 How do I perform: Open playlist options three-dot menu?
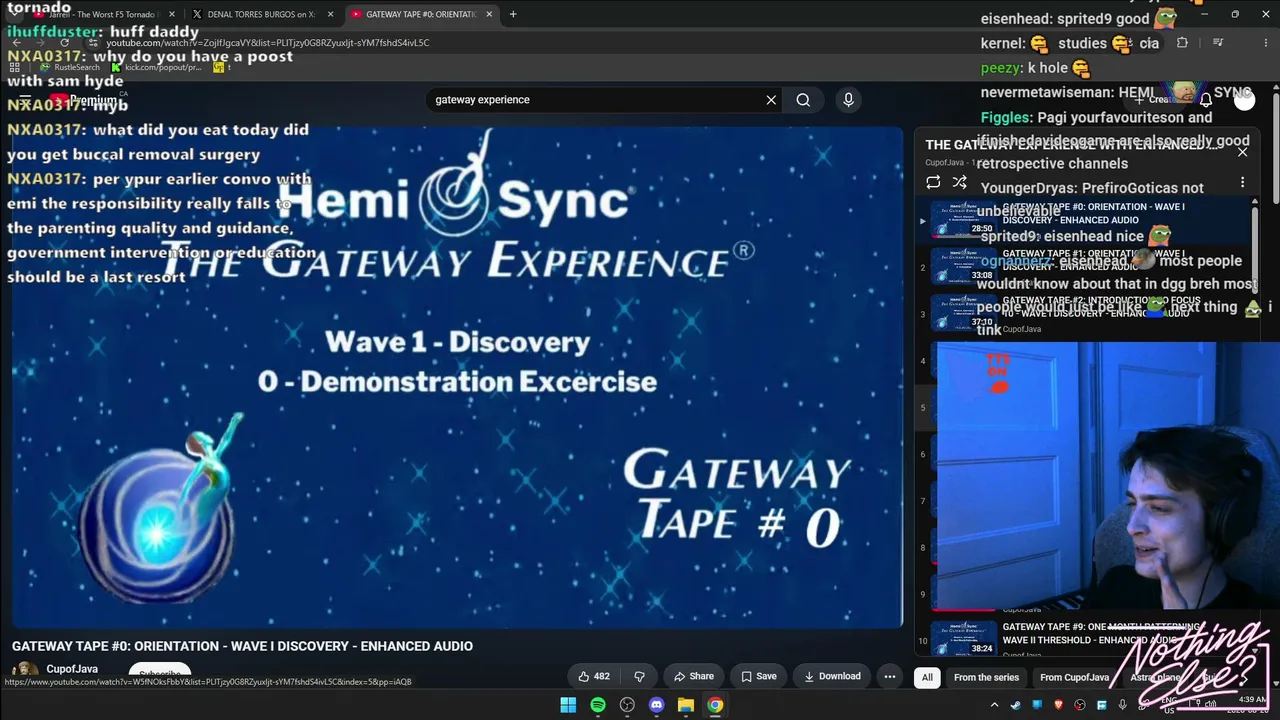(x=1242, y=183)
